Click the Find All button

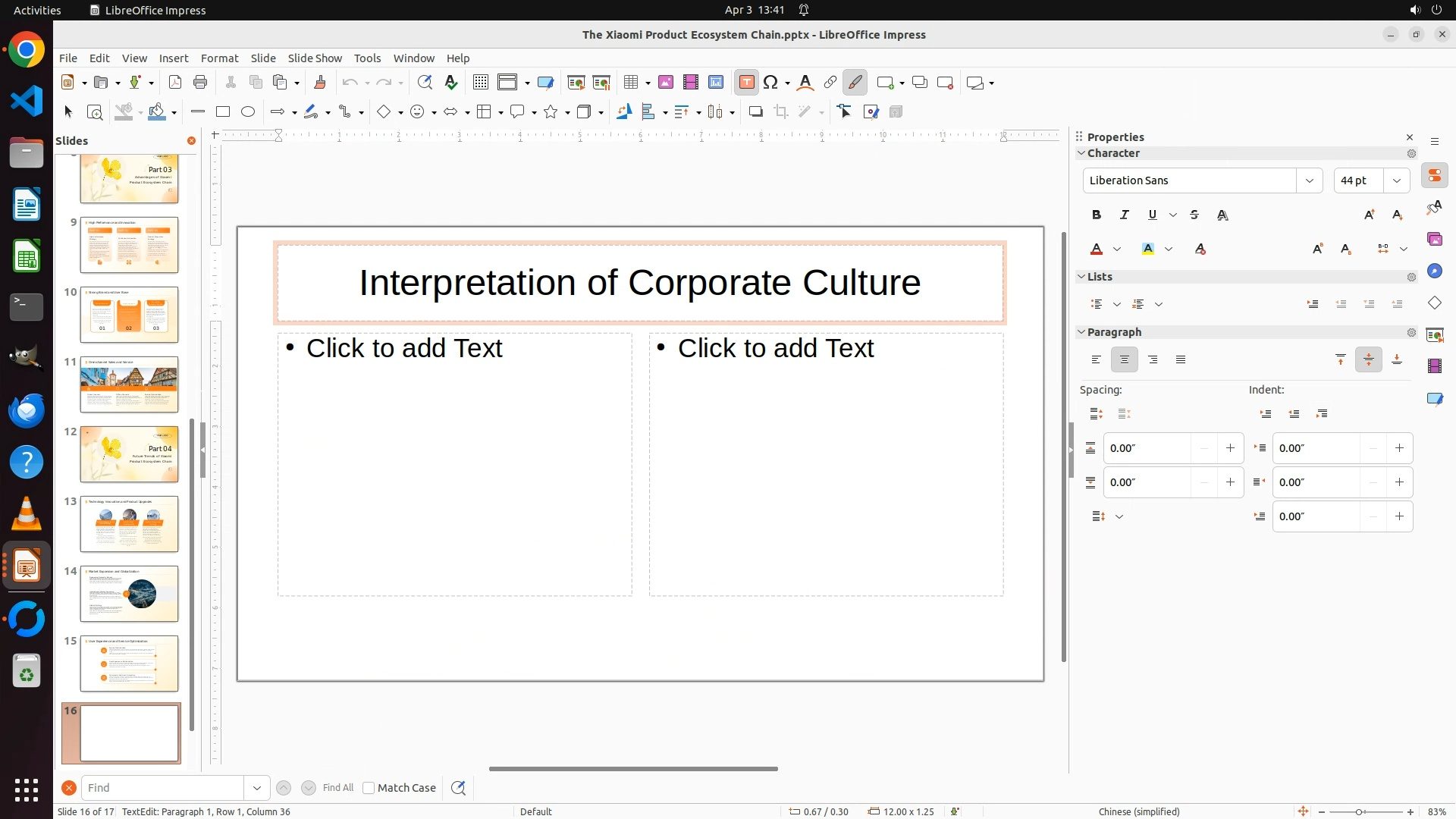338,788
